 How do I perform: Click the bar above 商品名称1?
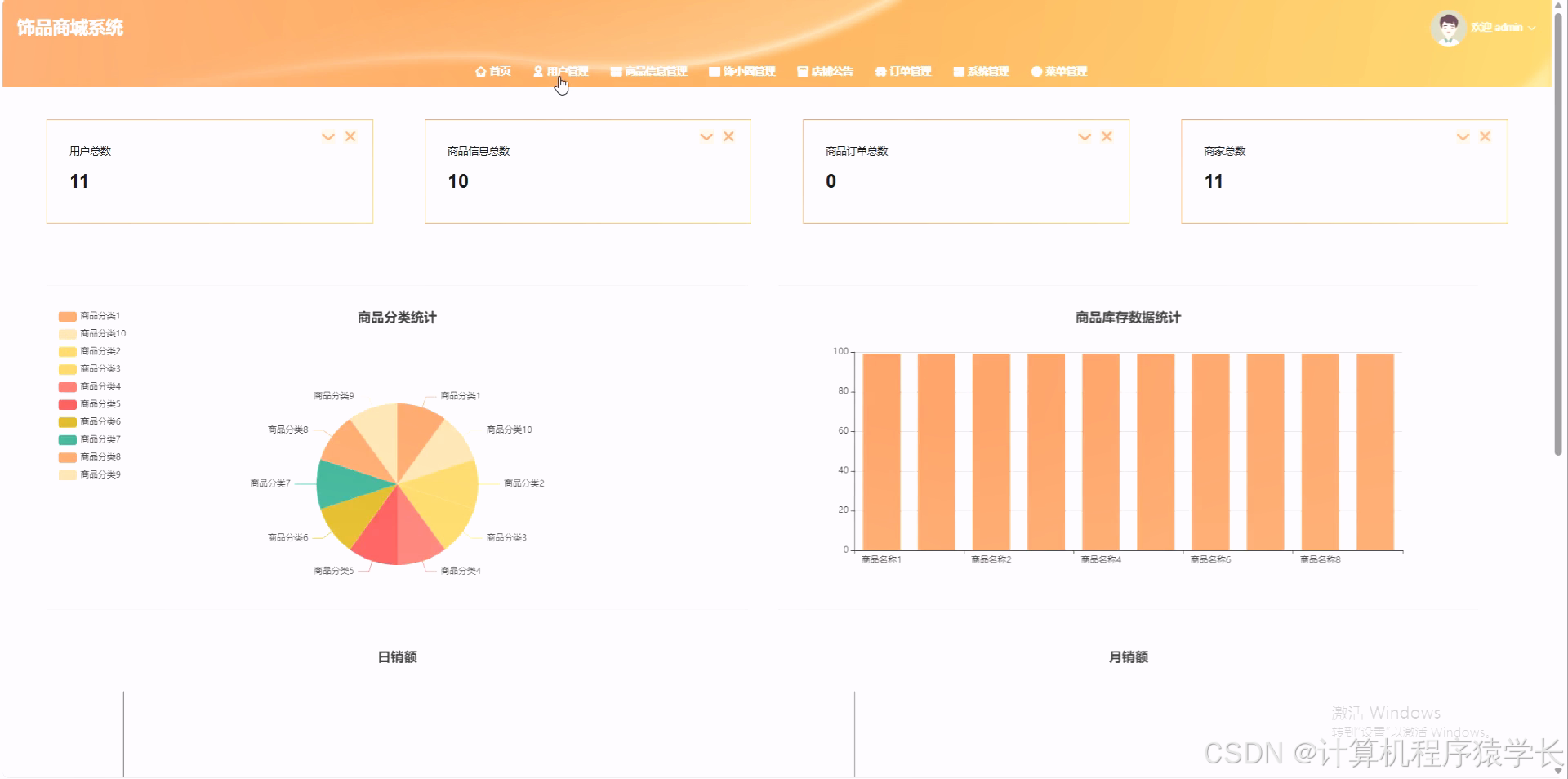point(881,452)
